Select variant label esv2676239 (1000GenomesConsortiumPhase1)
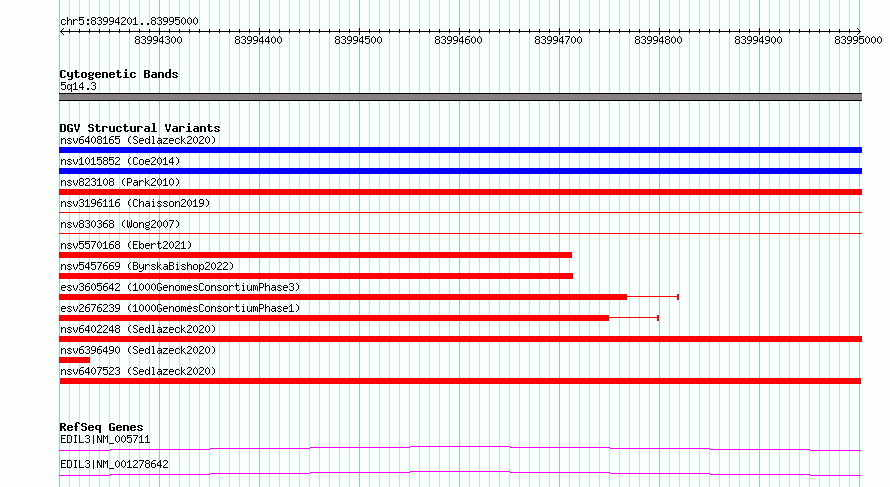 180,308
